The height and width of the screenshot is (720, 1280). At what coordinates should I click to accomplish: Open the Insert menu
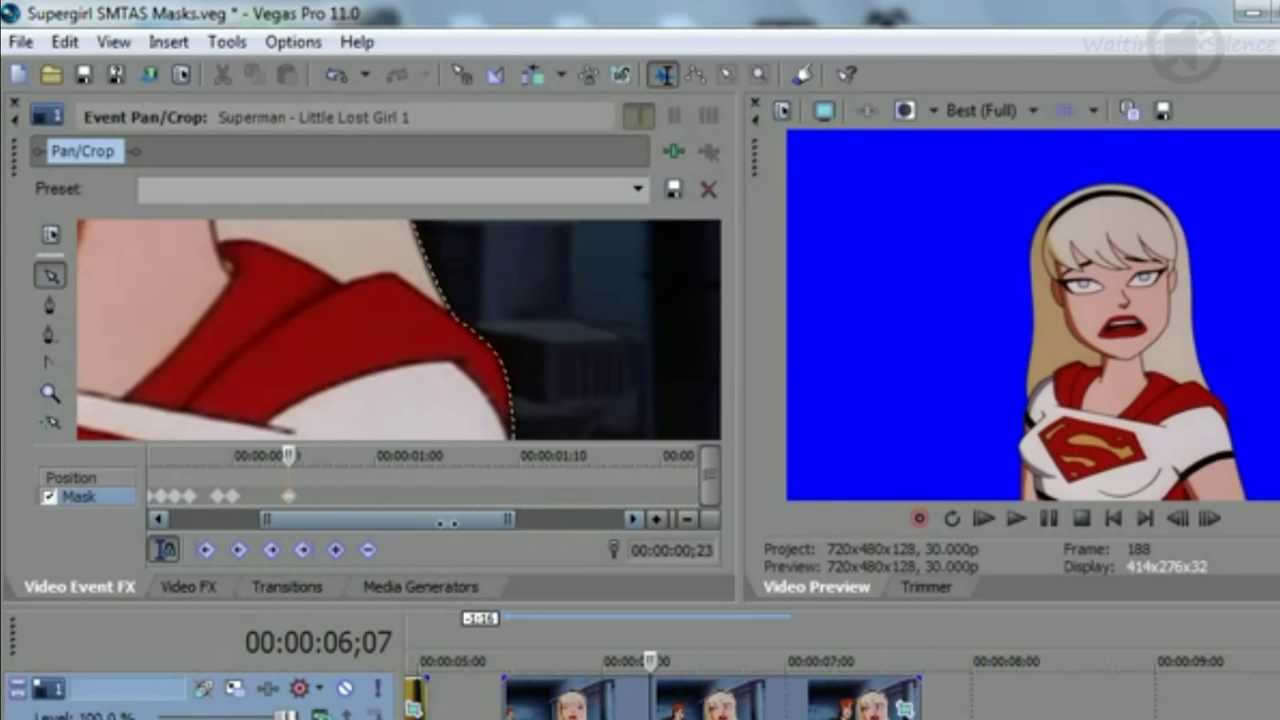pos(168,42)
